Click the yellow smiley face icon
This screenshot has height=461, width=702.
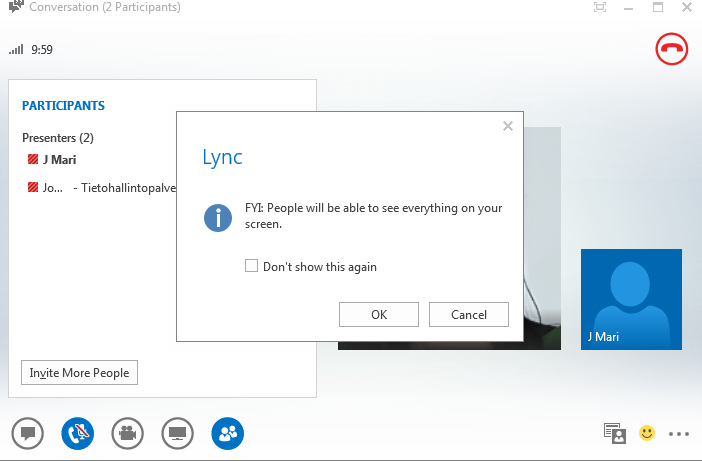646,433
